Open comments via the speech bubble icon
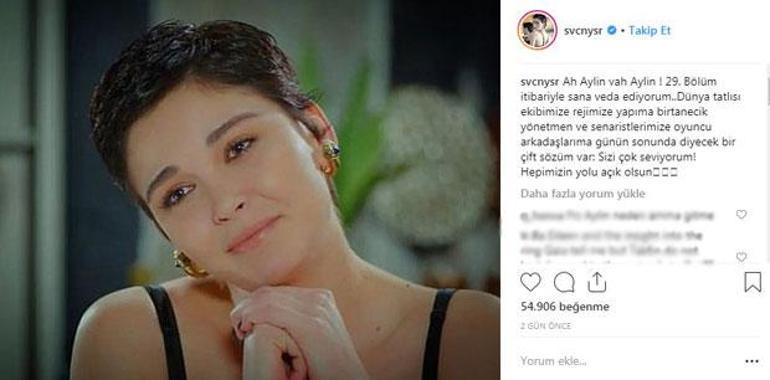 564,282
